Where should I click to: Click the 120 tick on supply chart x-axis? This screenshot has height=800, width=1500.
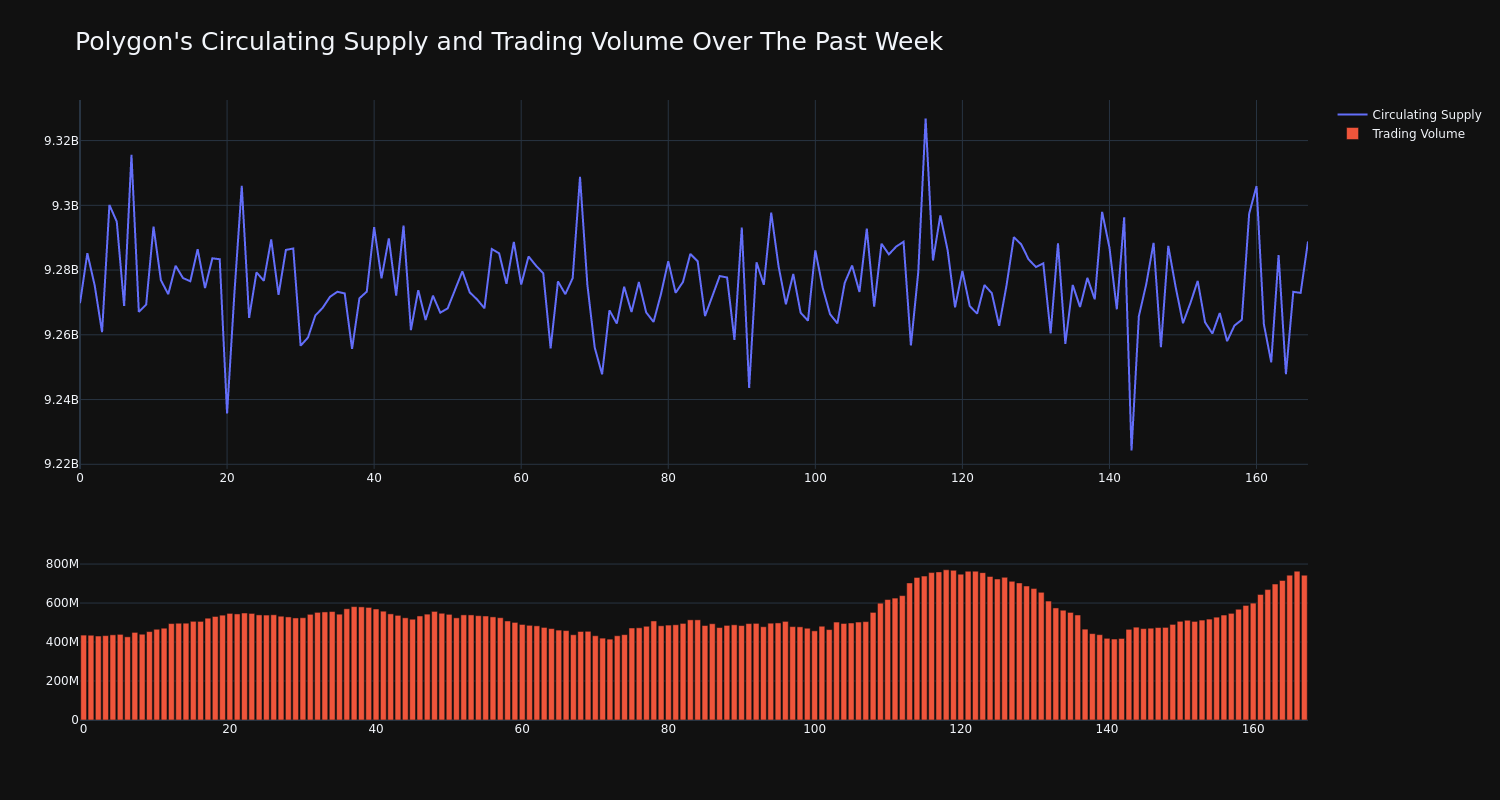962,478
